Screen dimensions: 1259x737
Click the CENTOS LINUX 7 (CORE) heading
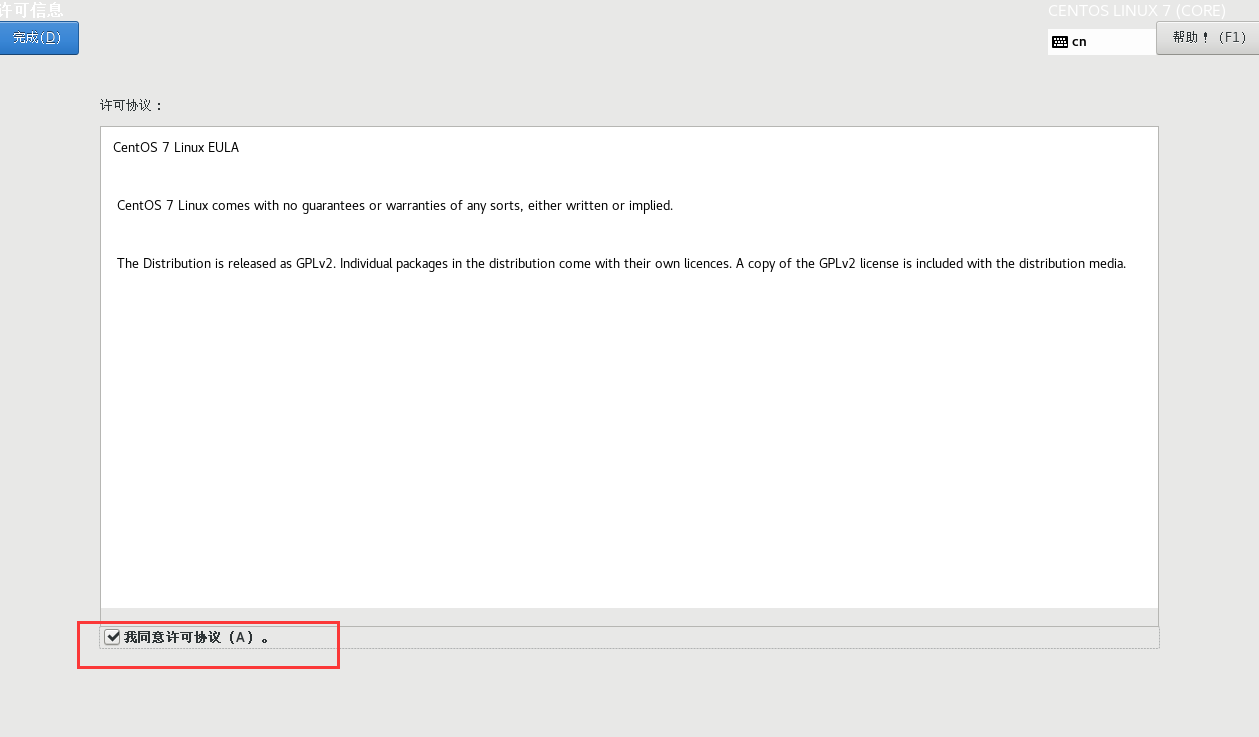[x=1137, y=11]
